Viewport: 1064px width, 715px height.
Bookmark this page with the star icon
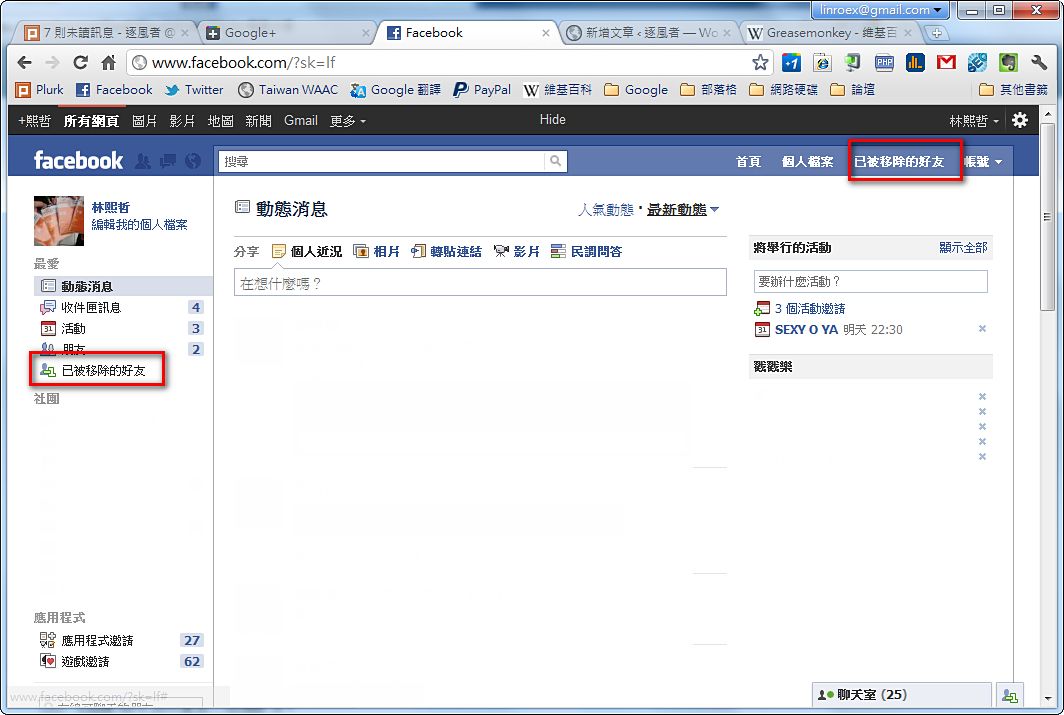coord(760,62)
